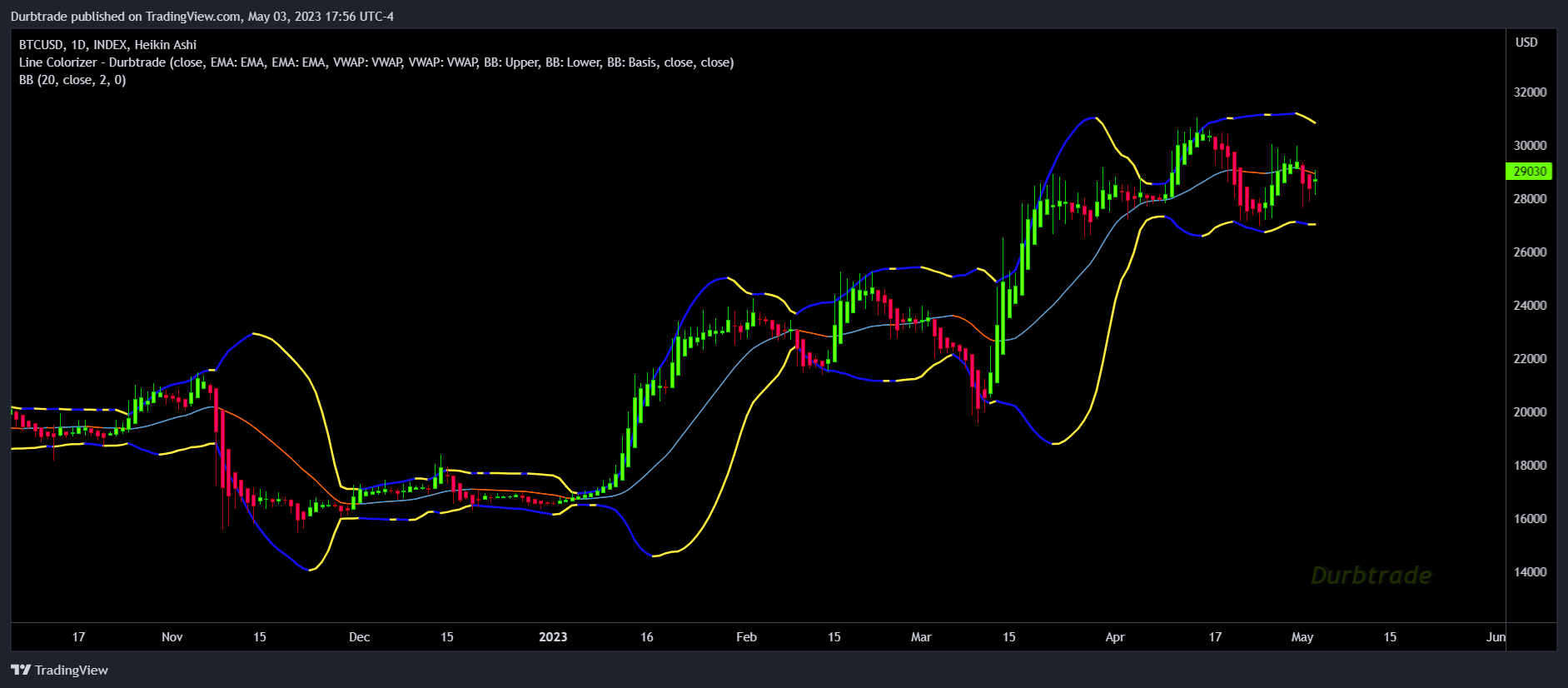
Task: Click the 26000 price axis label
Action: click(x=1530, y=252)
